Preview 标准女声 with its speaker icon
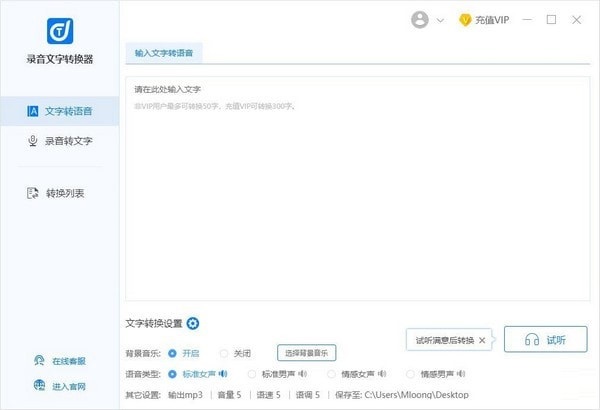Image resolution: width=600 pixels, height=410 pixels. pyautogui.click(x=223, y=374)
